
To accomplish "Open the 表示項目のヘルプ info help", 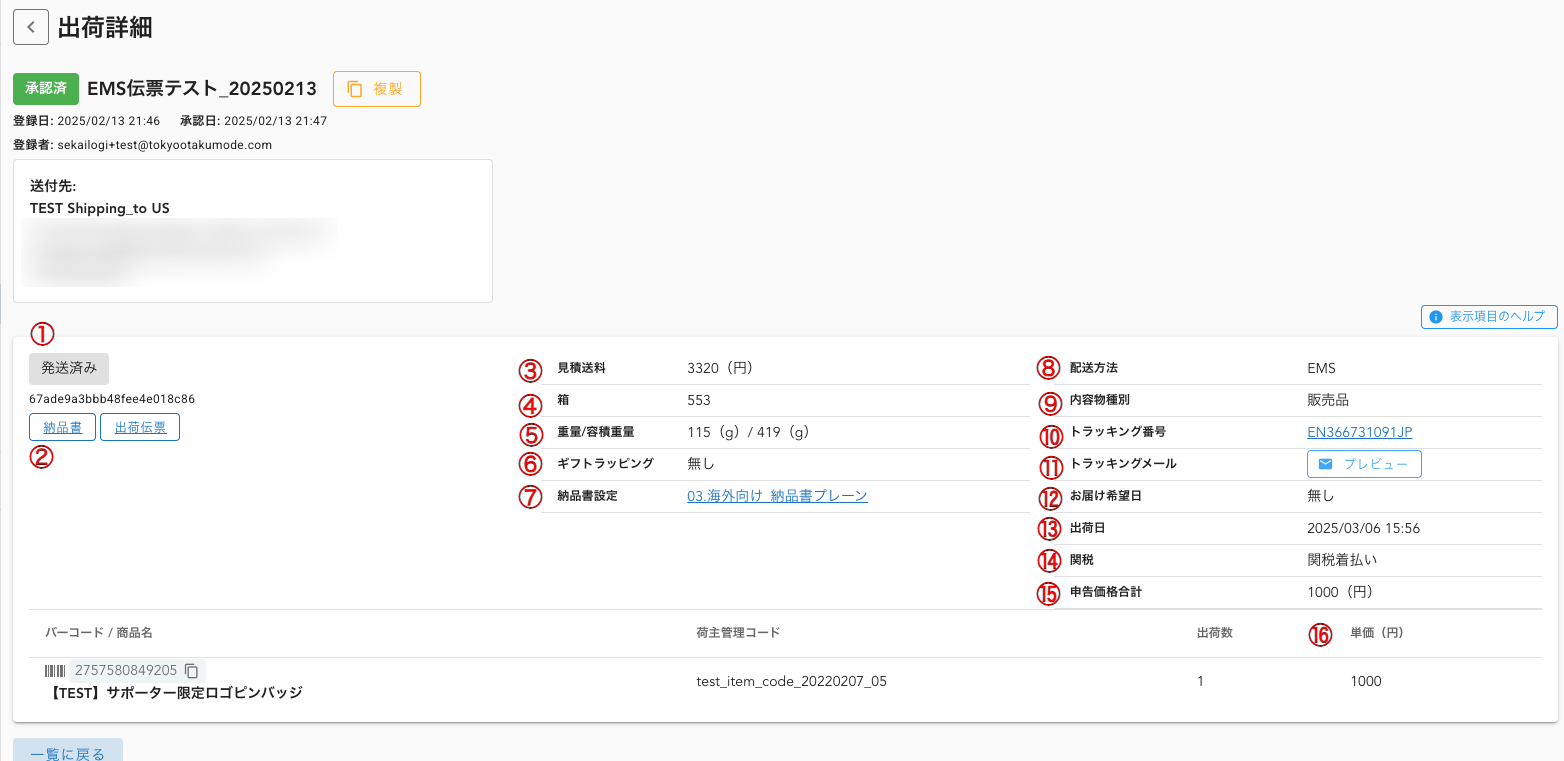I will click(x=1489, y=317).
